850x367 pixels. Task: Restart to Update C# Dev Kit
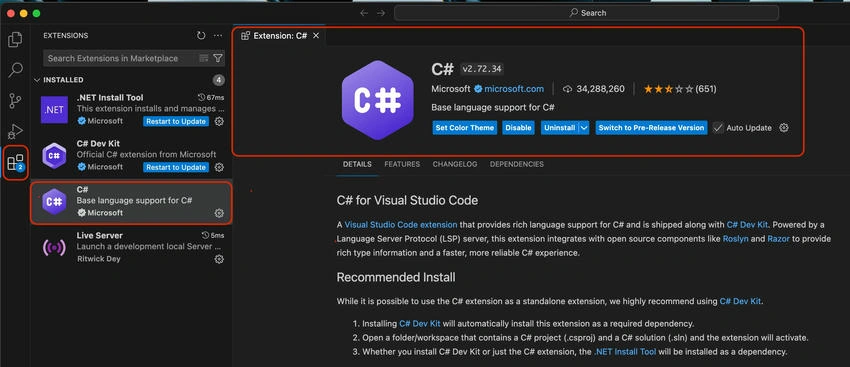[x=176, y=167]
